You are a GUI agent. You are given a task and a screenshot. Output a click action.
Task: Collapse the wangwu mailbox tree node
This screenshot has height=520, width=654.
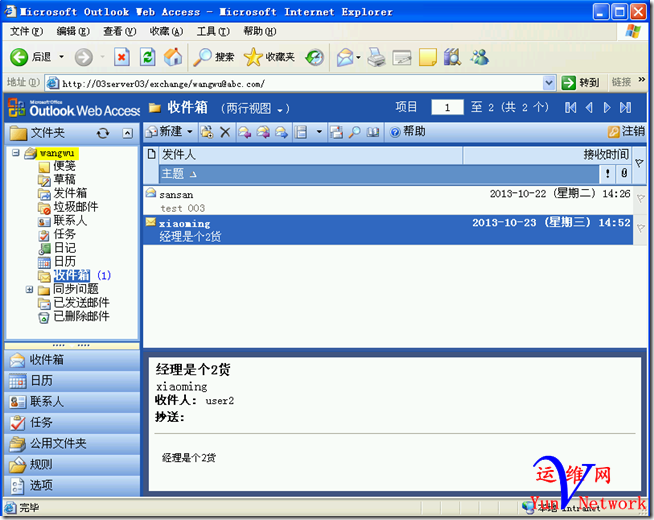pyautogui.click(x=16, y=153)
